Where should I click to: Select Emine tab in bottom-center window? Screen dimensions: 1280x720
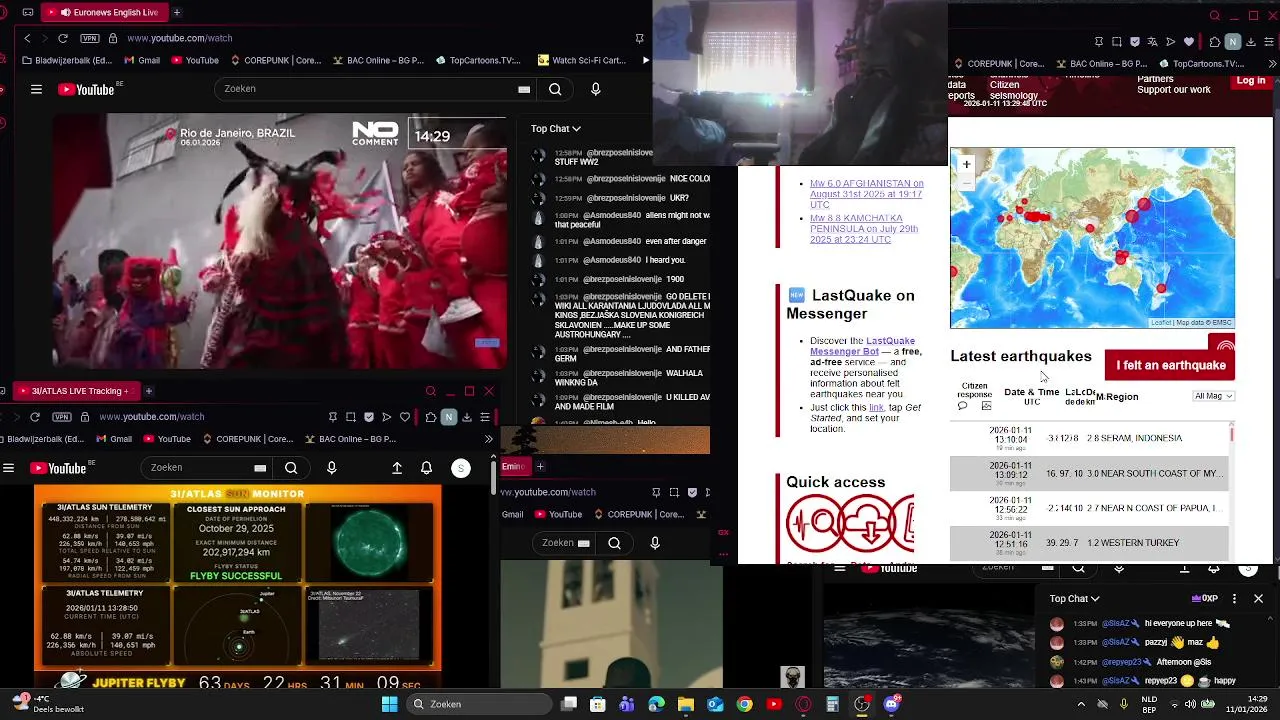click(x=514, y=466)
